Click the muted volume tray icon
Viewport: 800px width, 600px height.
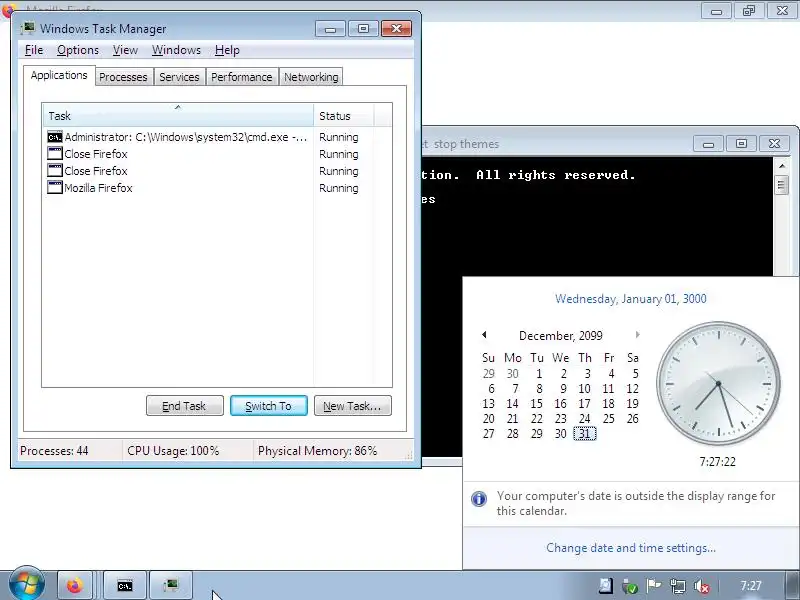pos(702,586)
